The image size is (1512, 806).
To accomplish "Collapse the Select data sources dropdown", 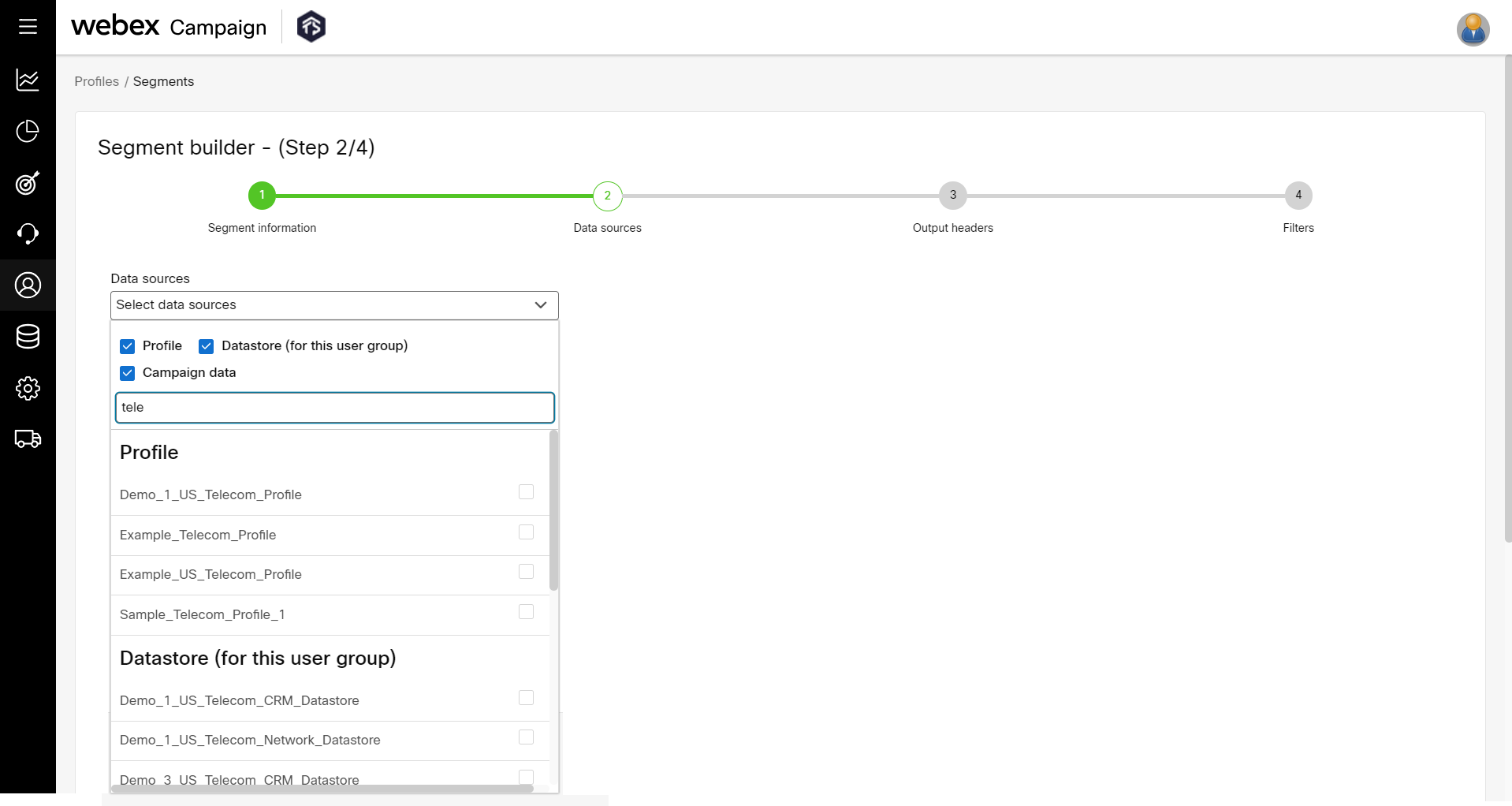I will tap(539, 305).
